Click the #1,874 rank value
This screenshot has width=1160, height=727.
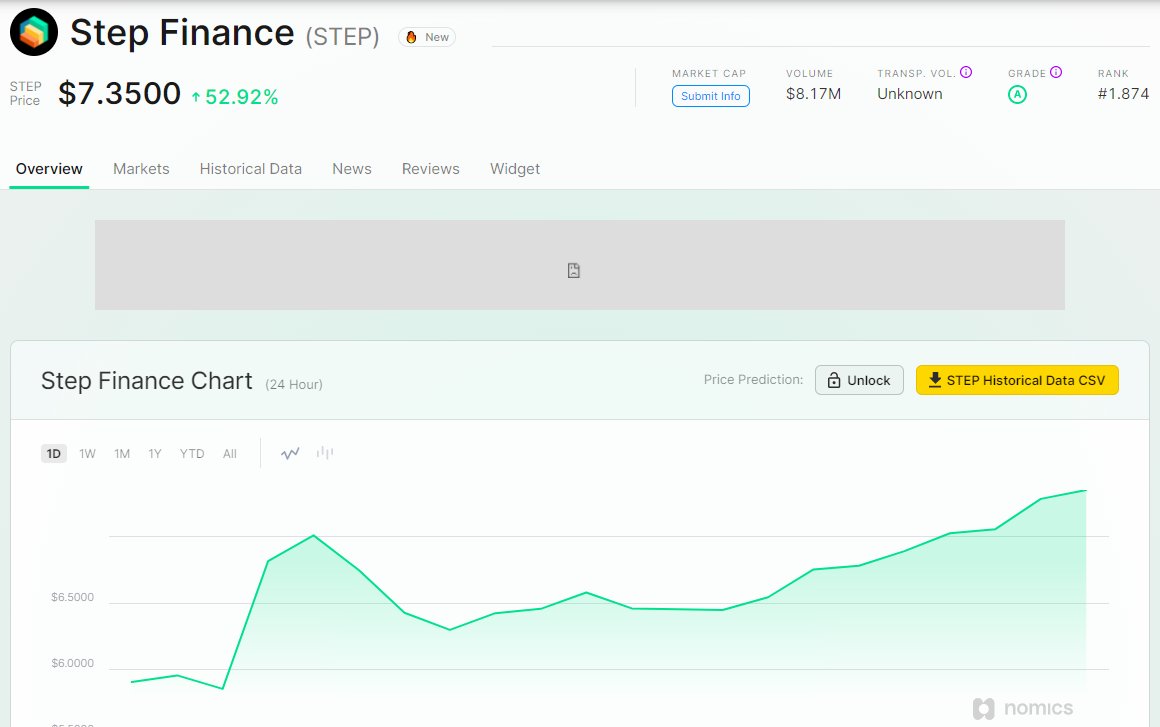pyautogui.click(x=1123, y=94)
